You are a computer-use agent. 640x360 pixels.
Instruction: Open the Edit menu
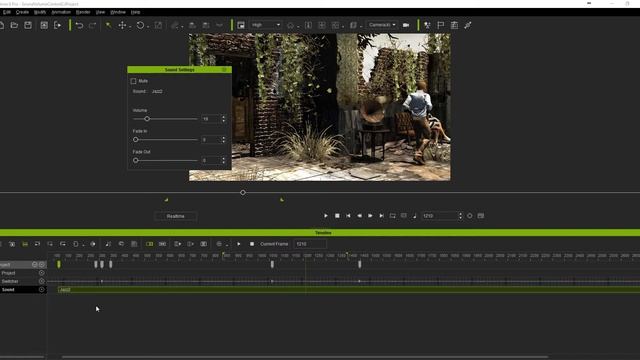(7, 12)
